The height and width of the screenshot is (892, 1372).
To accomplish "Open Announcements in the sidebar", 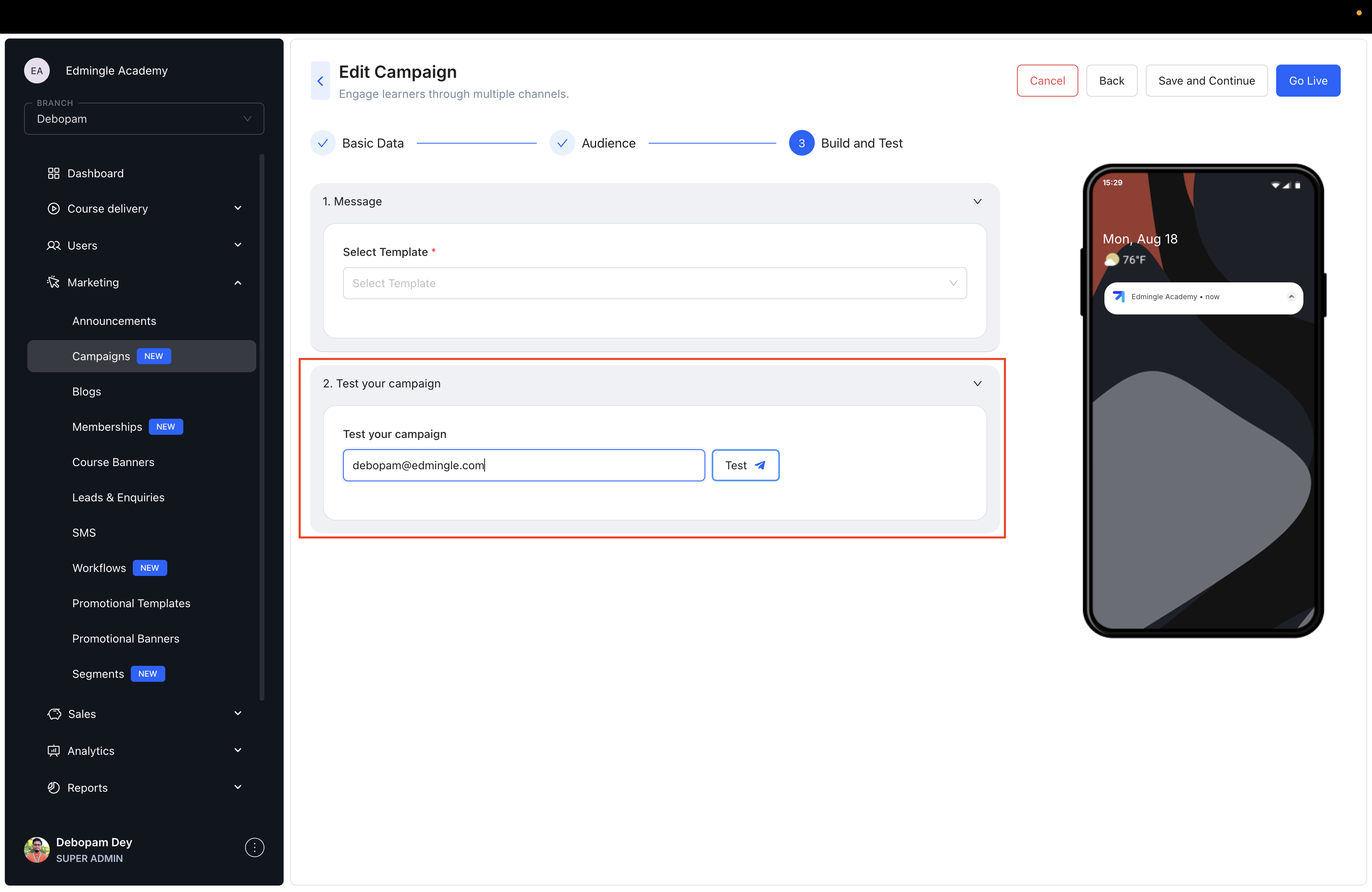I will pyautogui.click(x=114, y=321).
